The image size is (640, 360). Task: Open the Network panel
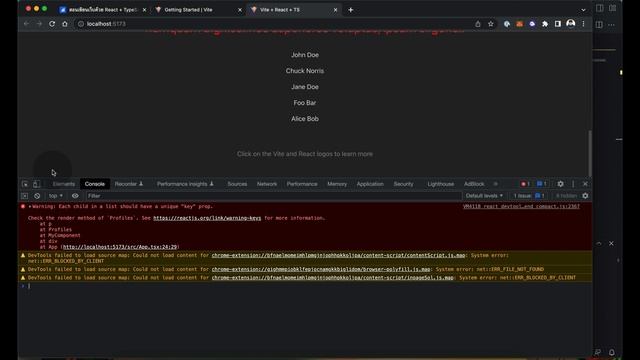[x=267, y=184]
